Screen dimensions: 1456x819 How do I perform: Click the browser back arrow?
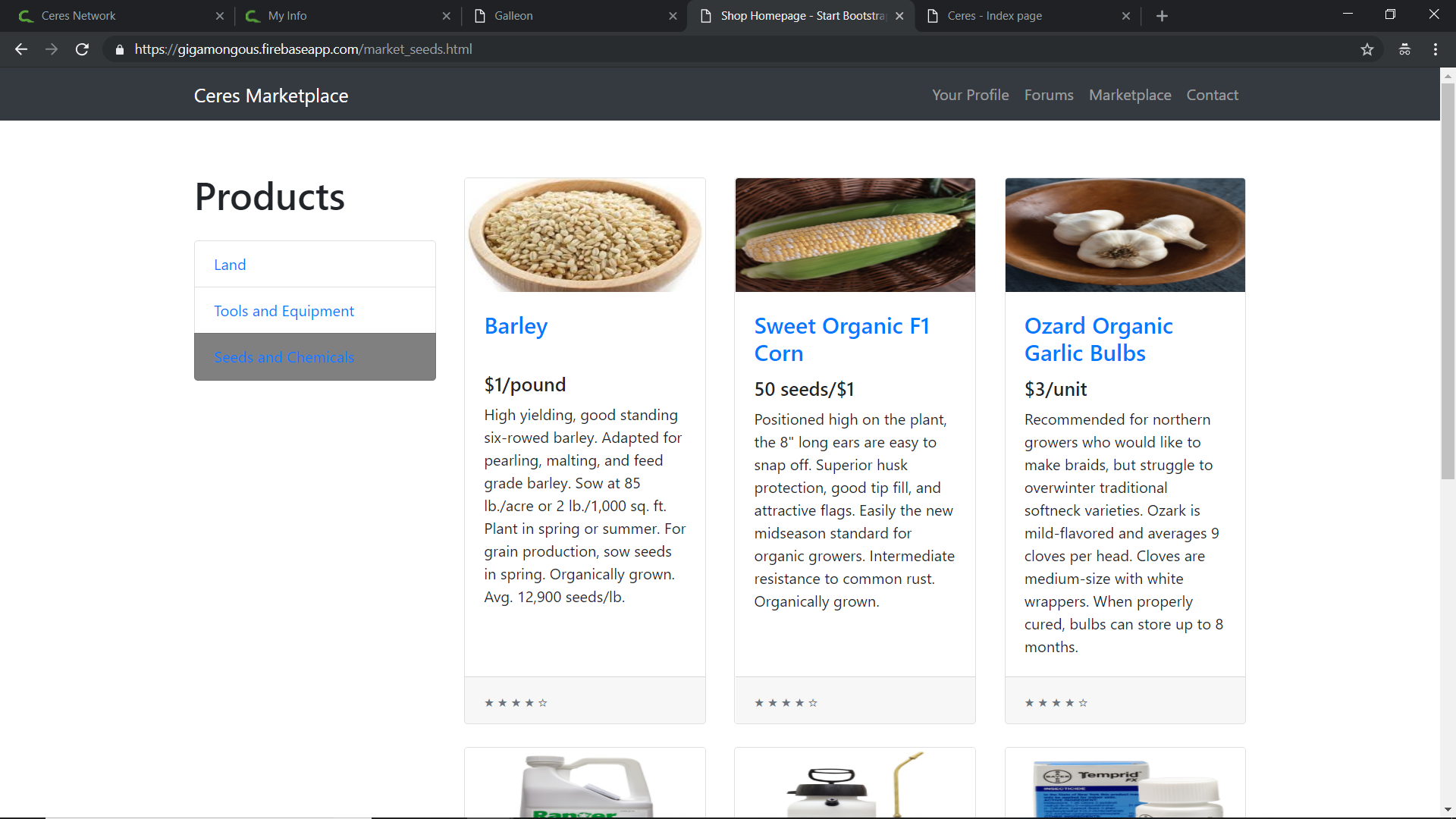21,49
